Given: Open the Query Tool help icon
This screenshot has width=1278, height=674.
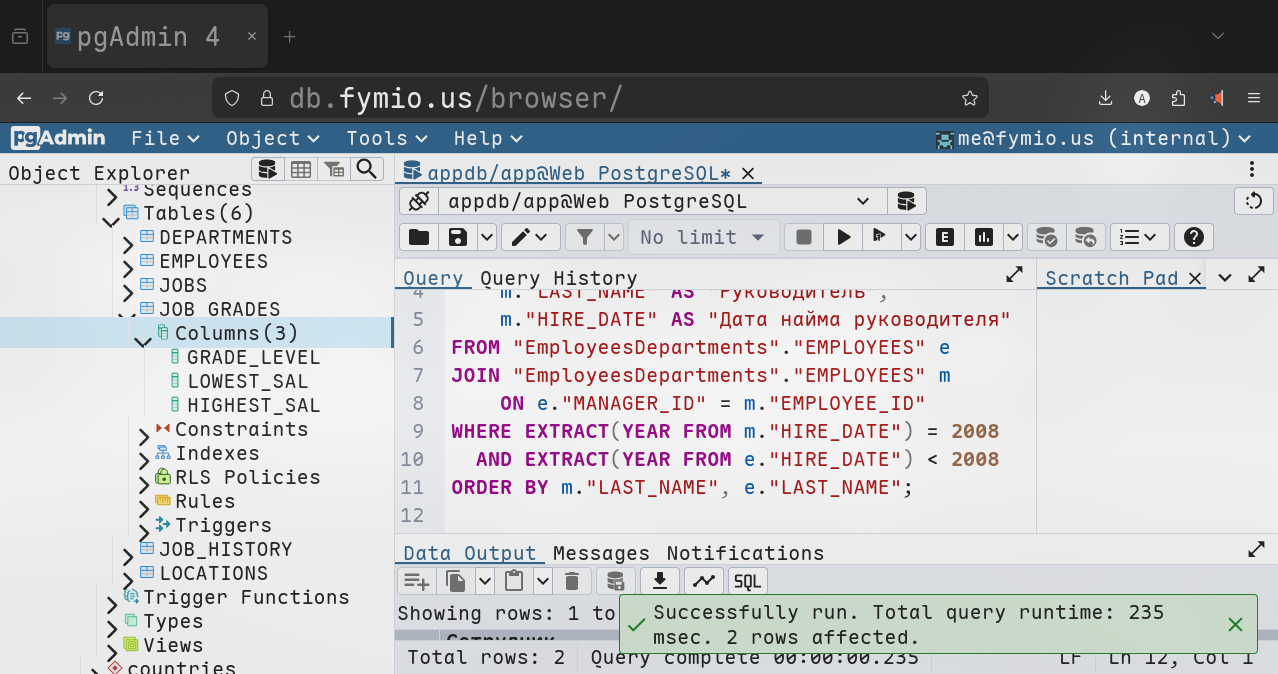Looking at the screenshot, I should pyautogui.click(x=1192, y=237).
